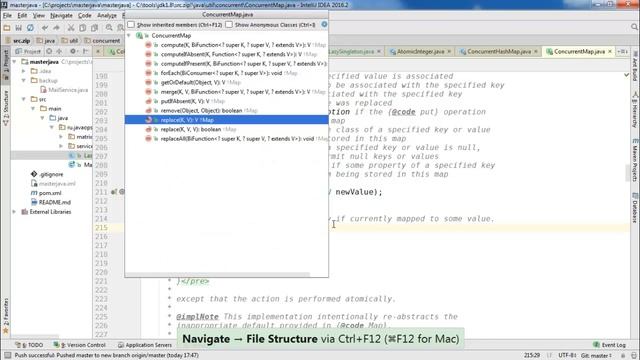Select forEach(BiConsumer) method entry
640x360 pixels.
(x=227, y=73)
